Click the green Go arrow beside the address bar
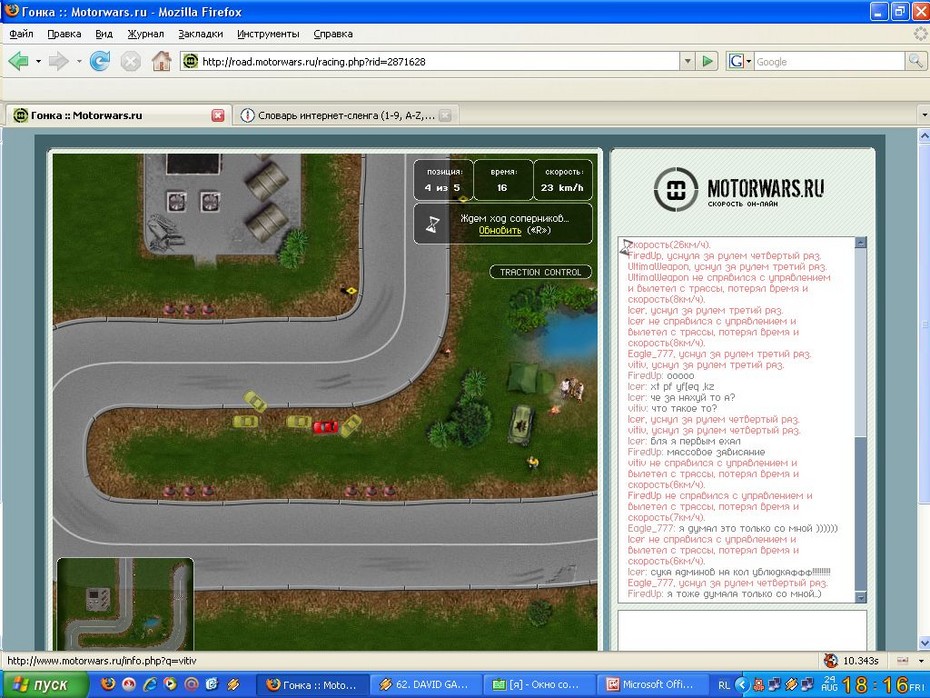Viewport: 930px width, 698px height. (x=707, y=61)
